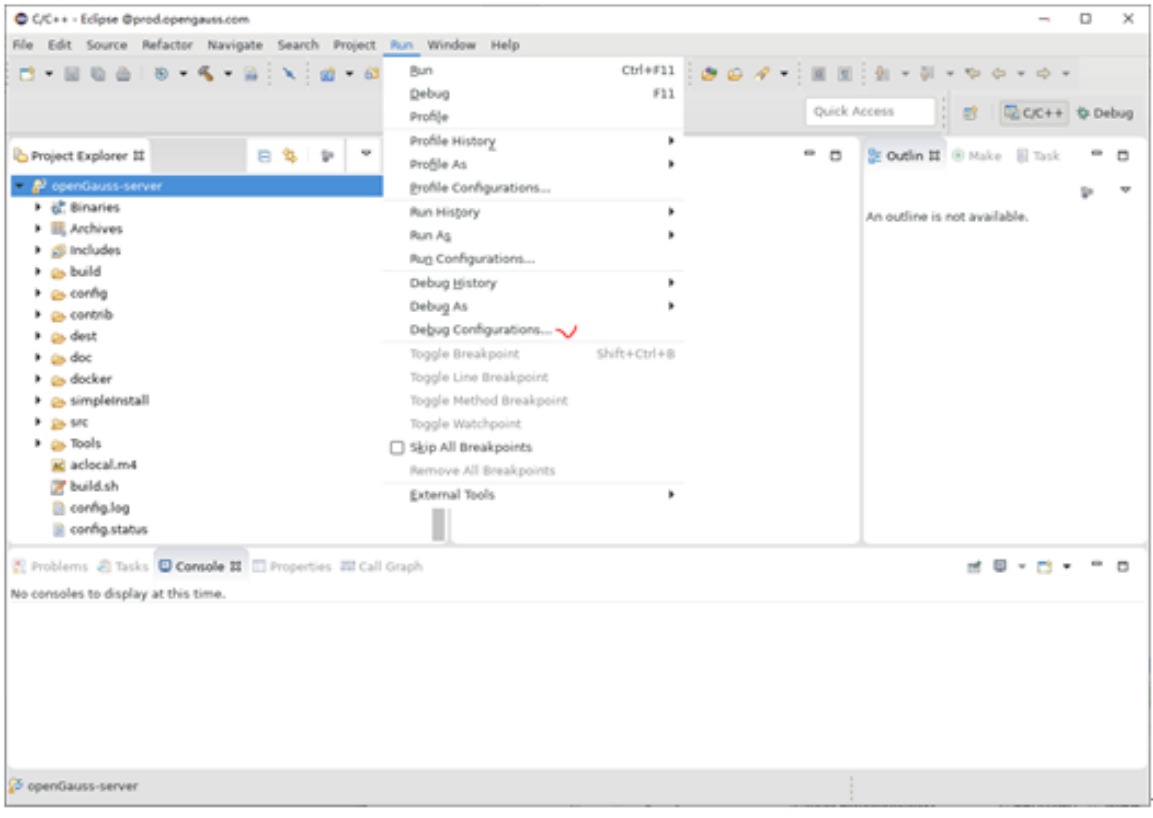Screen dimensions: 1153x818
Task: Choose Profile Configurations from menu
Action: pos(479,188)
